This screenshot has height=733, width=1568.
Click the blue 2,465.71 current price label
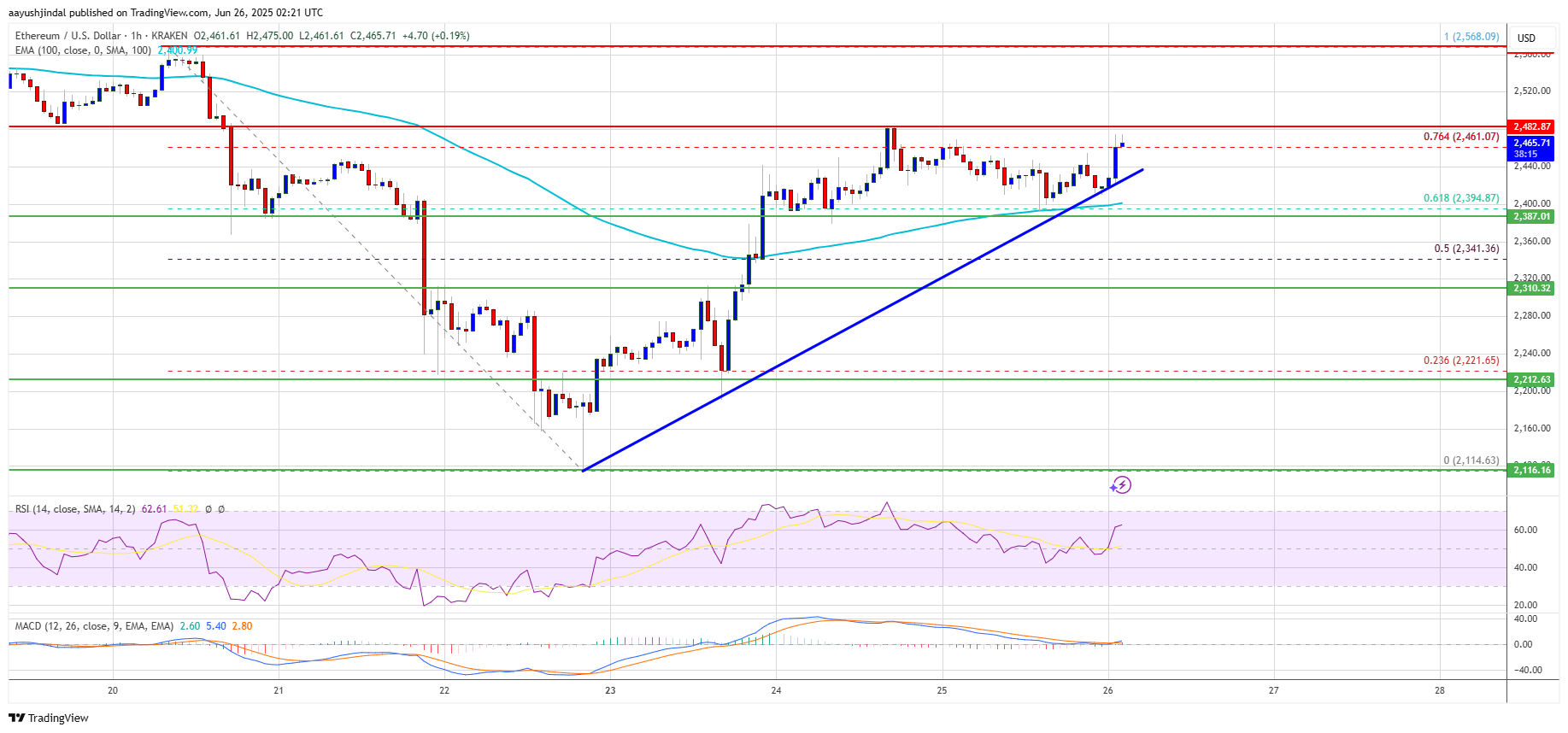coord(1531,148)
